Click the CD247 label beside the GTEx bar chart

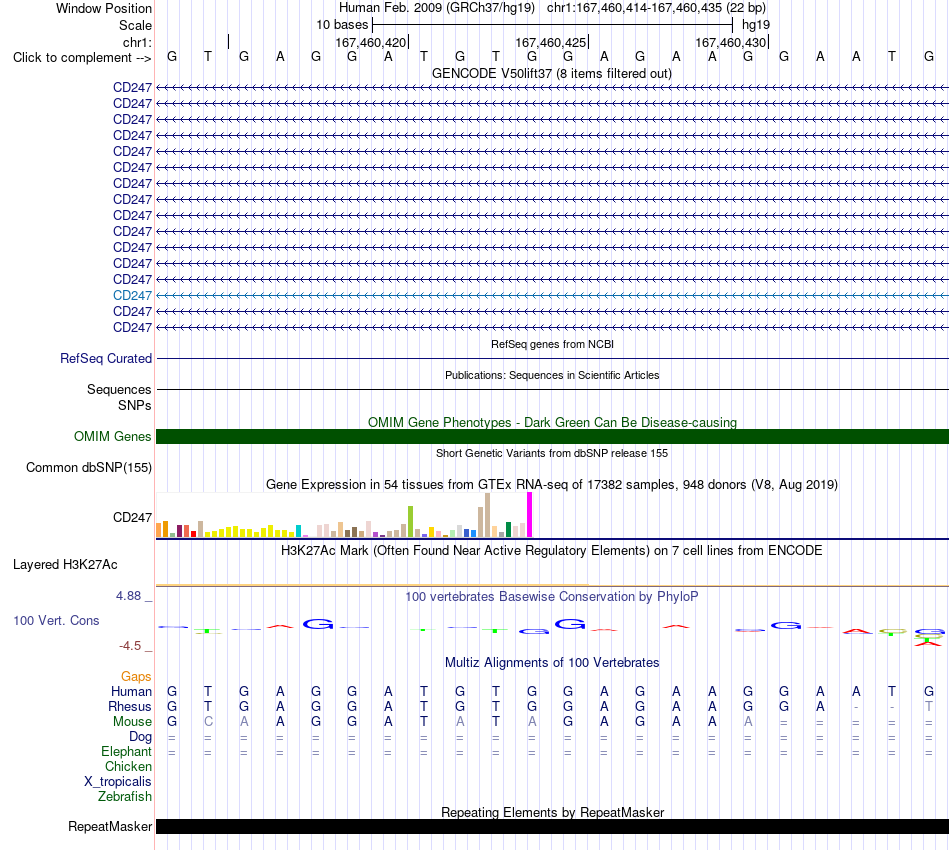tap(132, 517)
